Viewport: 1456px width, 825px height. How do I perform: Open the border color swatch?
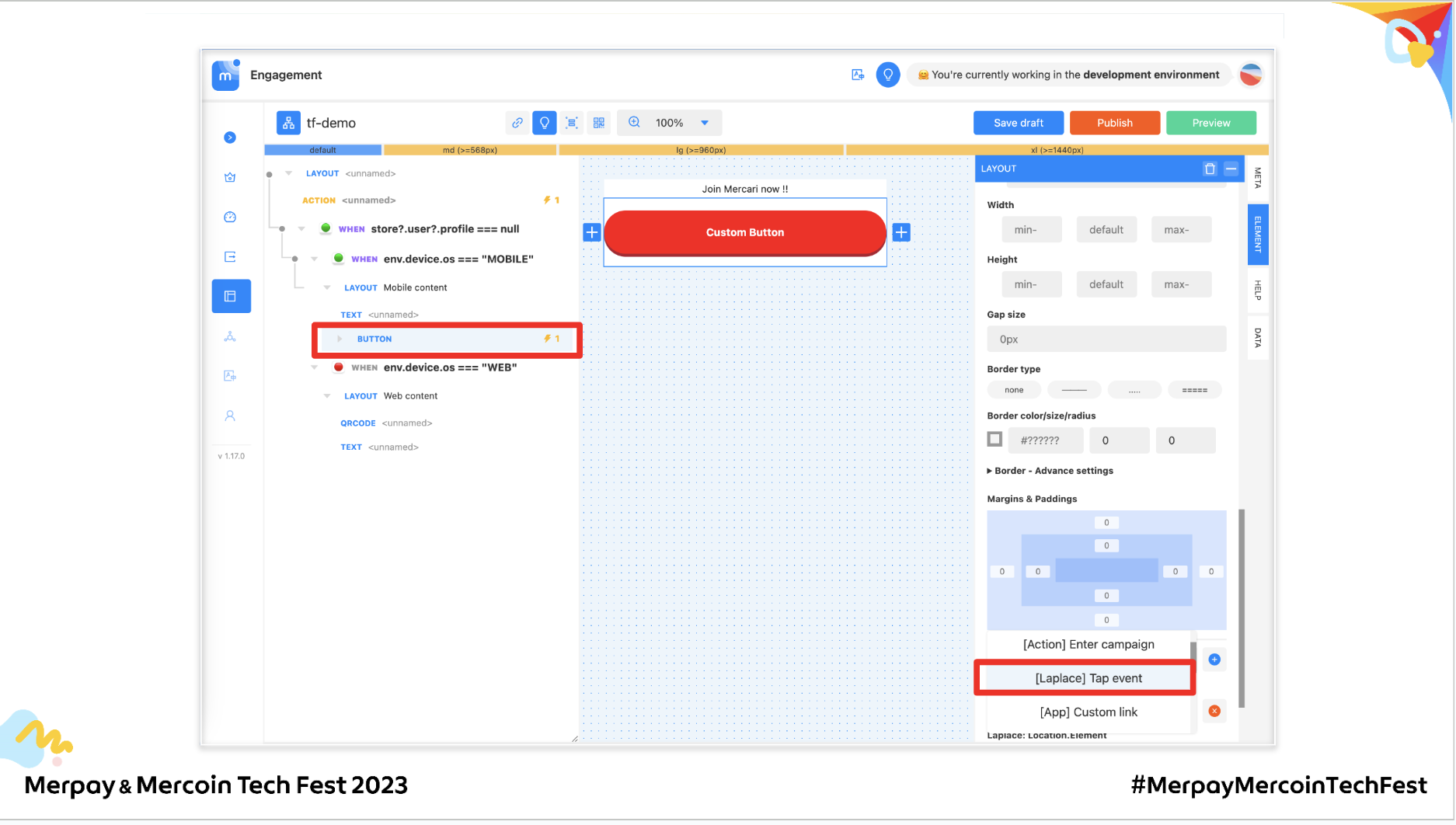click(x=994, y=439)
